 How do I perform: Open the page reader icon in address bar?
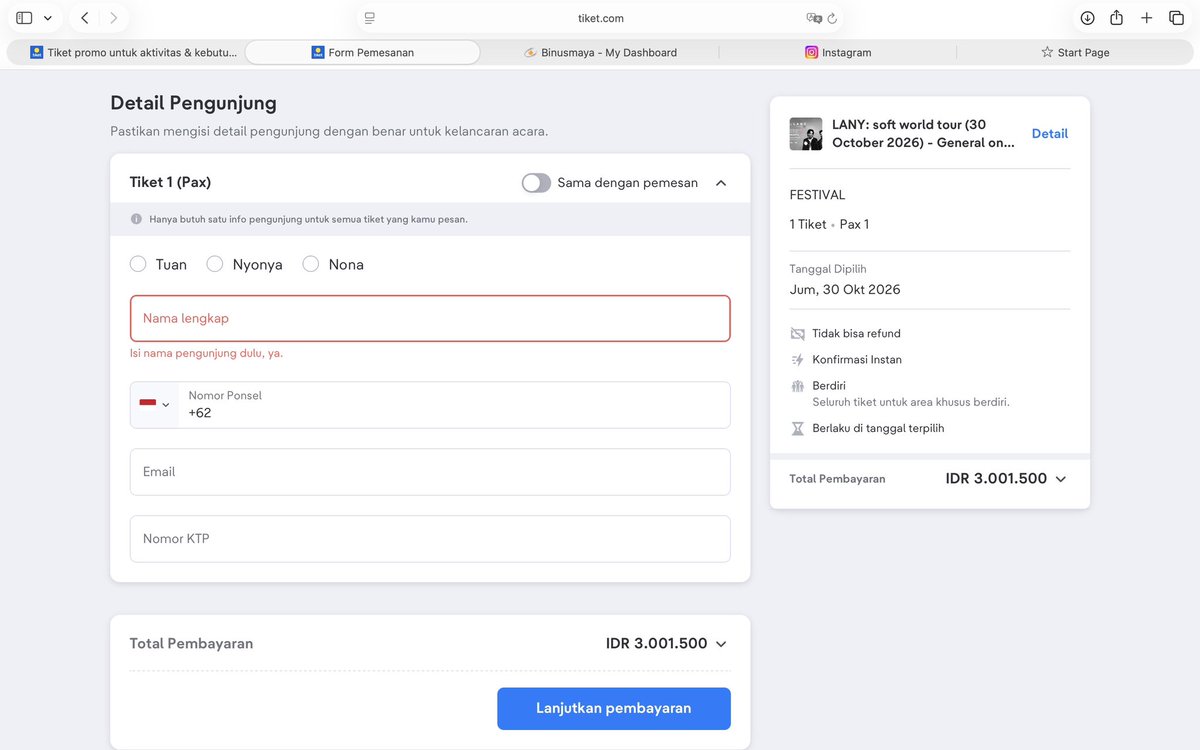[370, 18]
